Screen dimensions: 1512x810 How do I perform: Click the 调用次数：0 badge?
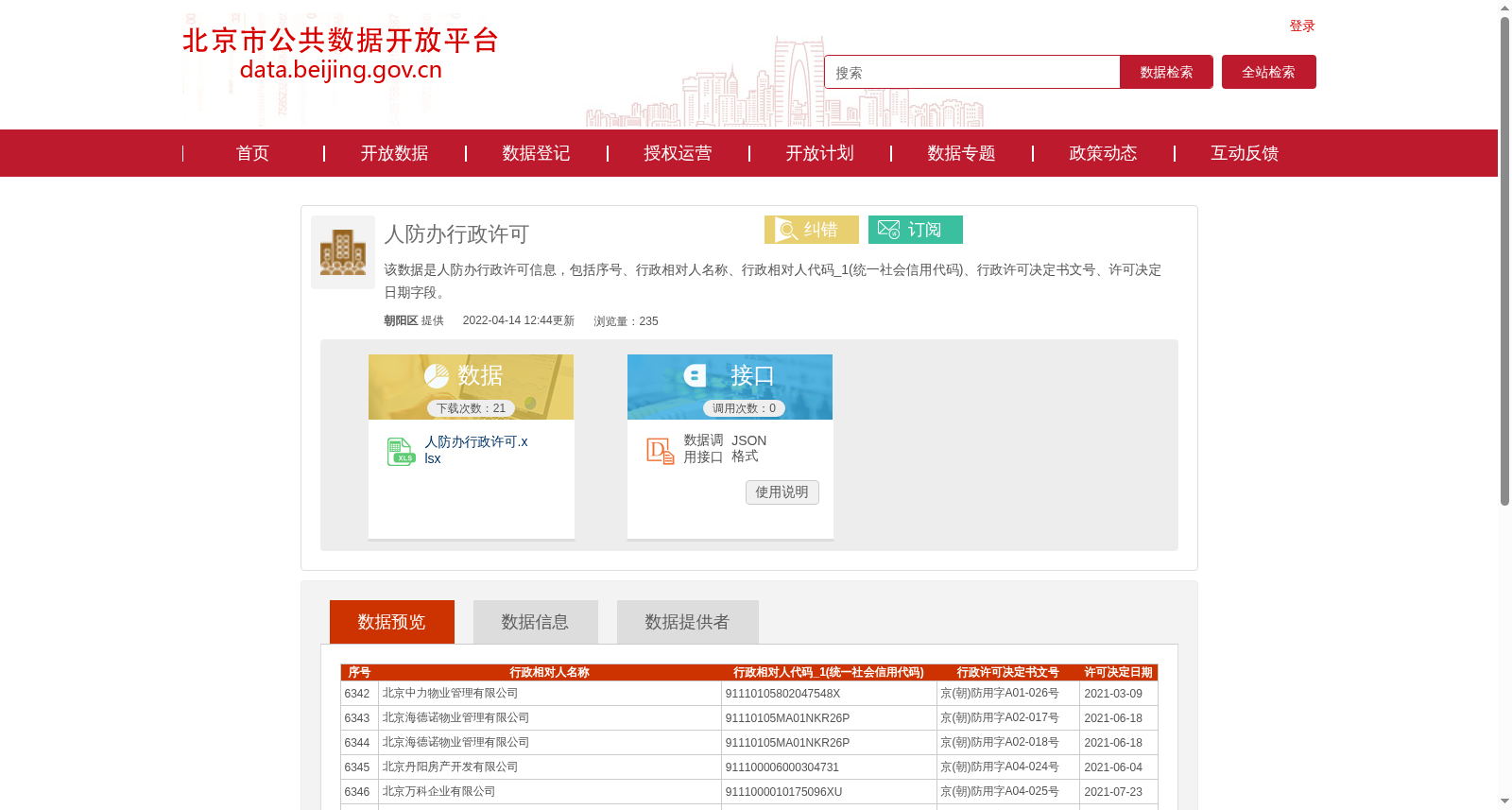[x=745, y=408]
